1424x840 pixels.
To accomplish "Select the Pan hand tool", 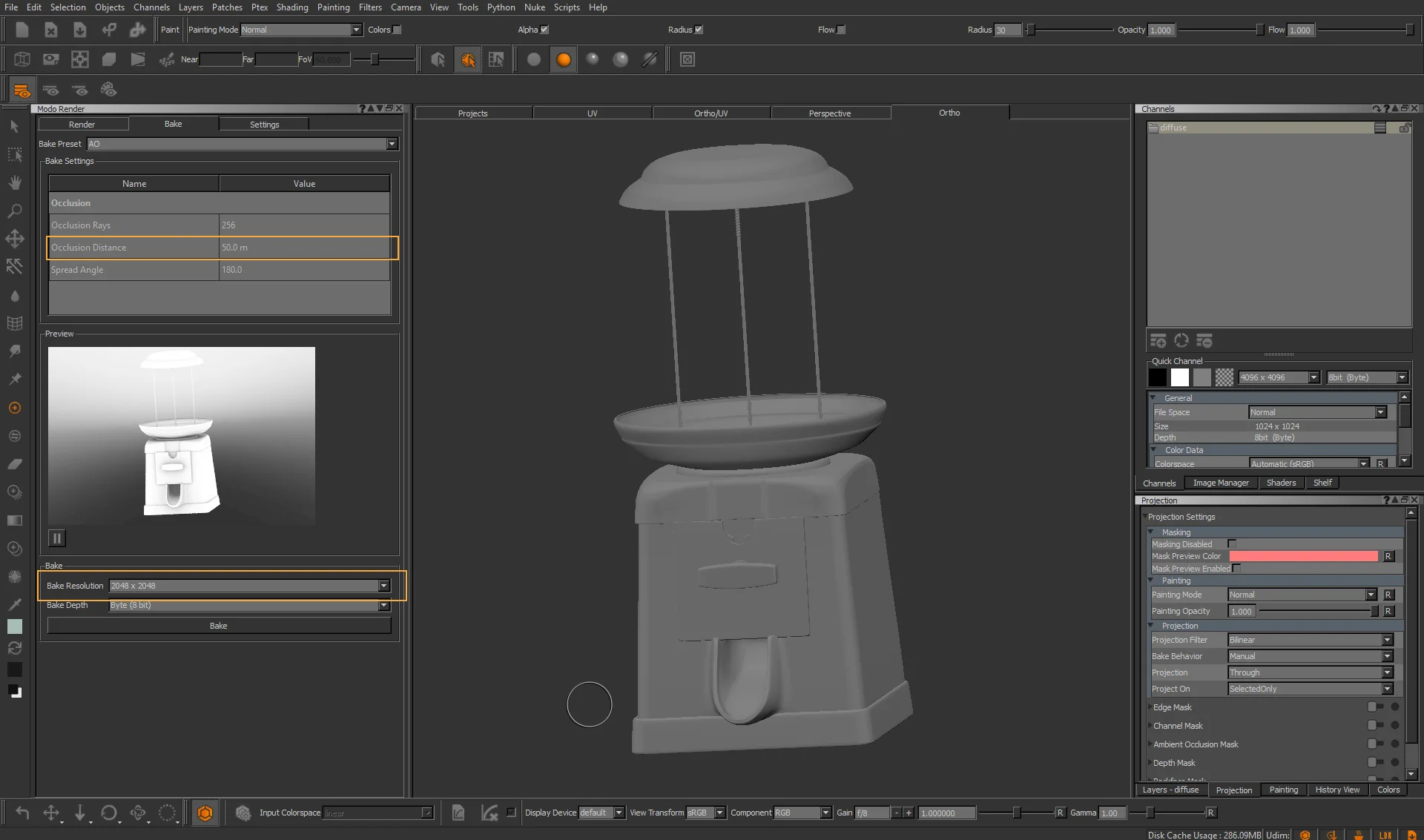I will point(14,183).
